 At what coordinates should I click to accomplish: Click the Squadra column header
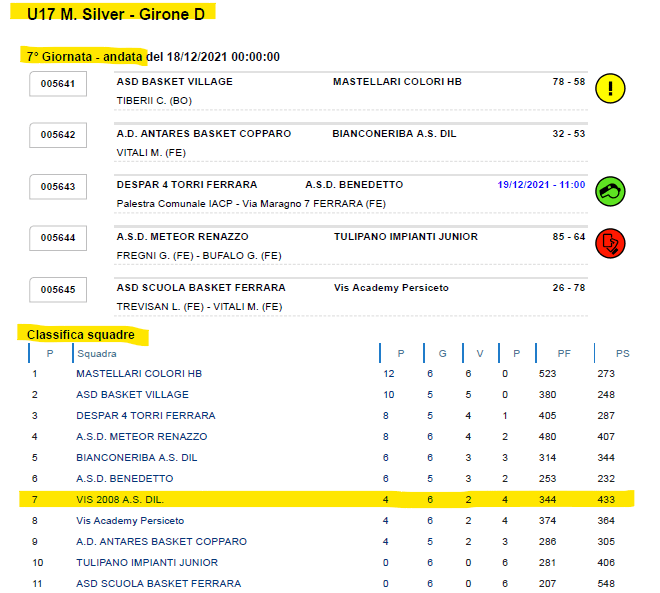click(97, 354)
